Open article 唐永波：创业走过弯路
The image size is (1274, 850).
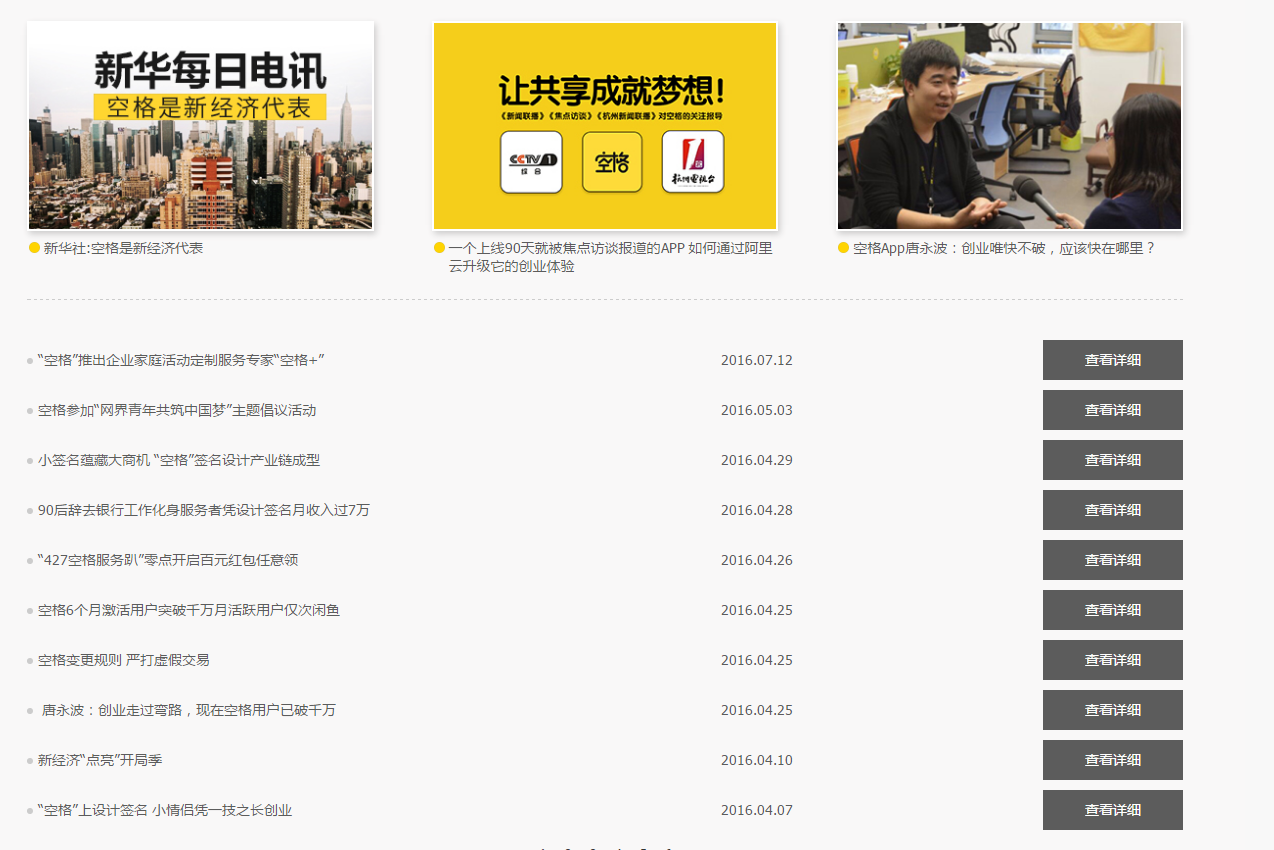click(189, 710)
